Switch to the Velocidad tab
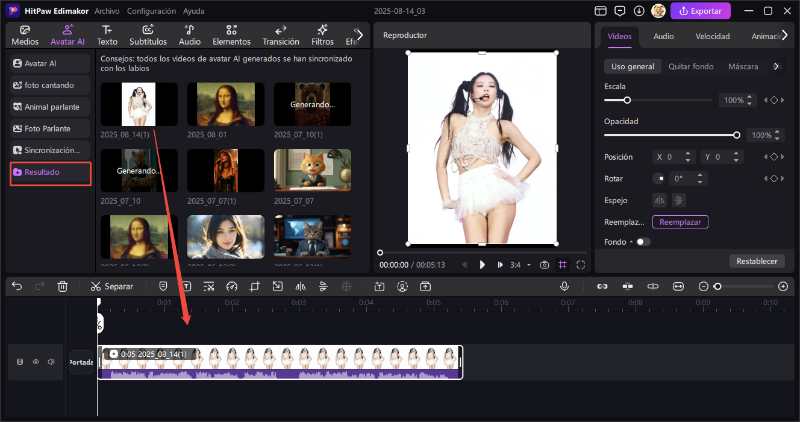800x422 pixels. (x=713, y=36)
